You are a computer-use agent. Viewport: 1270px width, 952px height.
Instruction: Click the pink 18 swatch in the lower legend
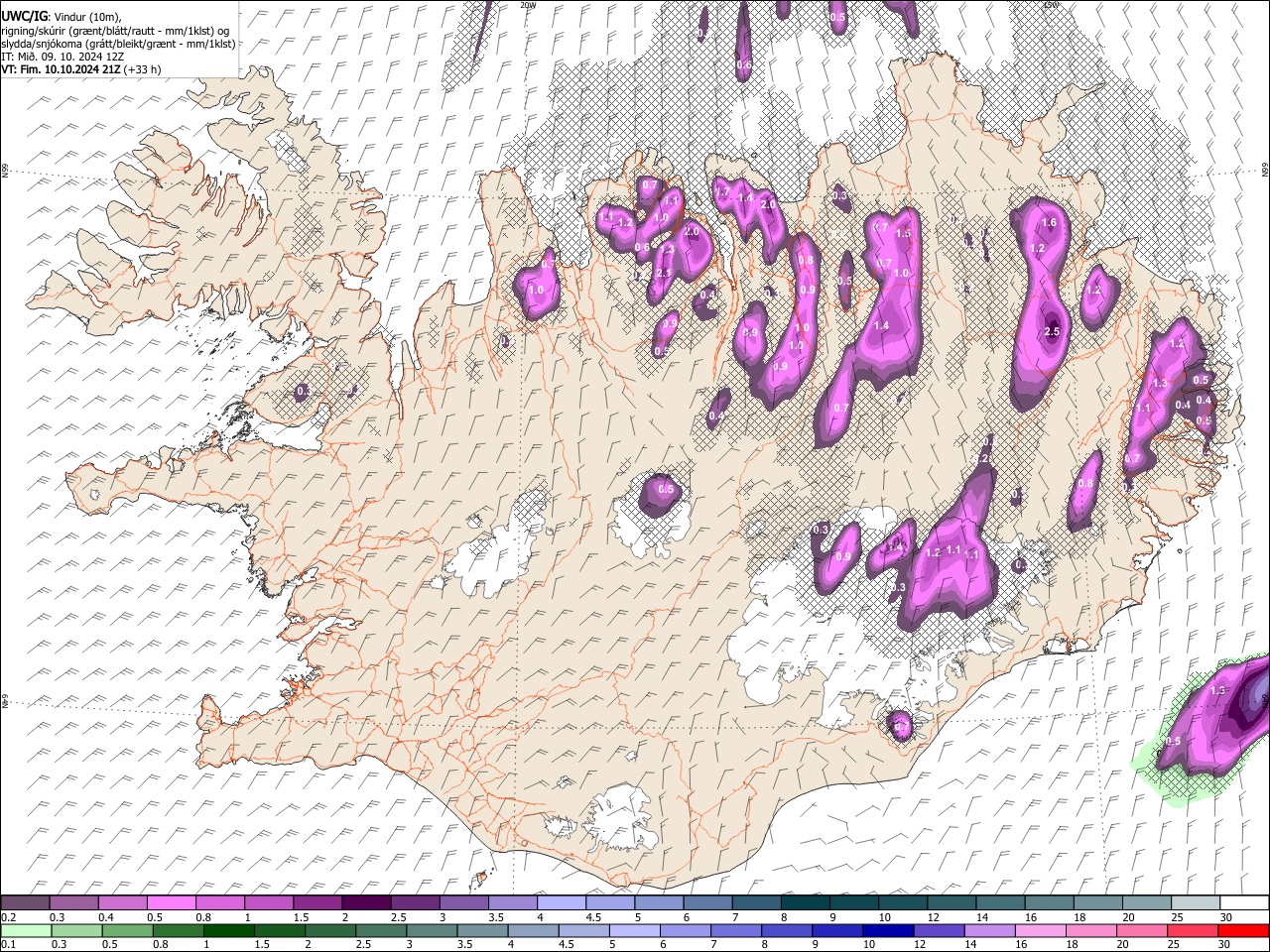tap(1091, 930)
